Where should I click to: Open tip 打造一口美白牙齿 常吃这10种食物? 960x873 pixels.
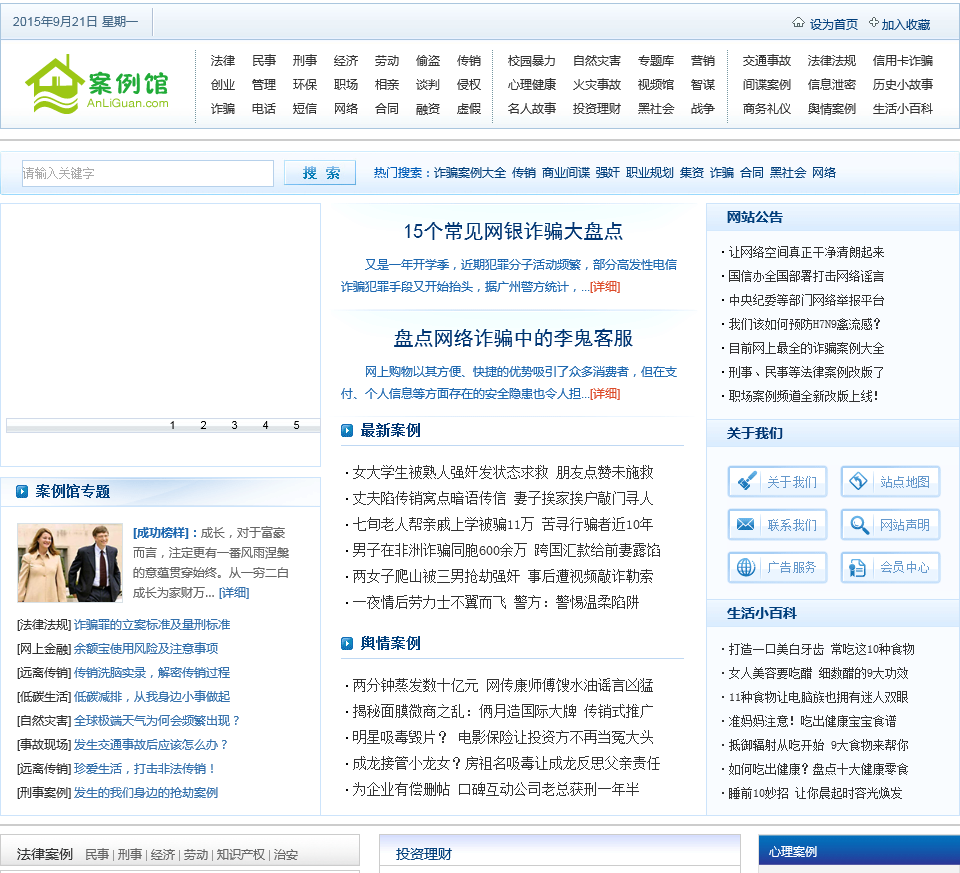[x=821, y=649]
